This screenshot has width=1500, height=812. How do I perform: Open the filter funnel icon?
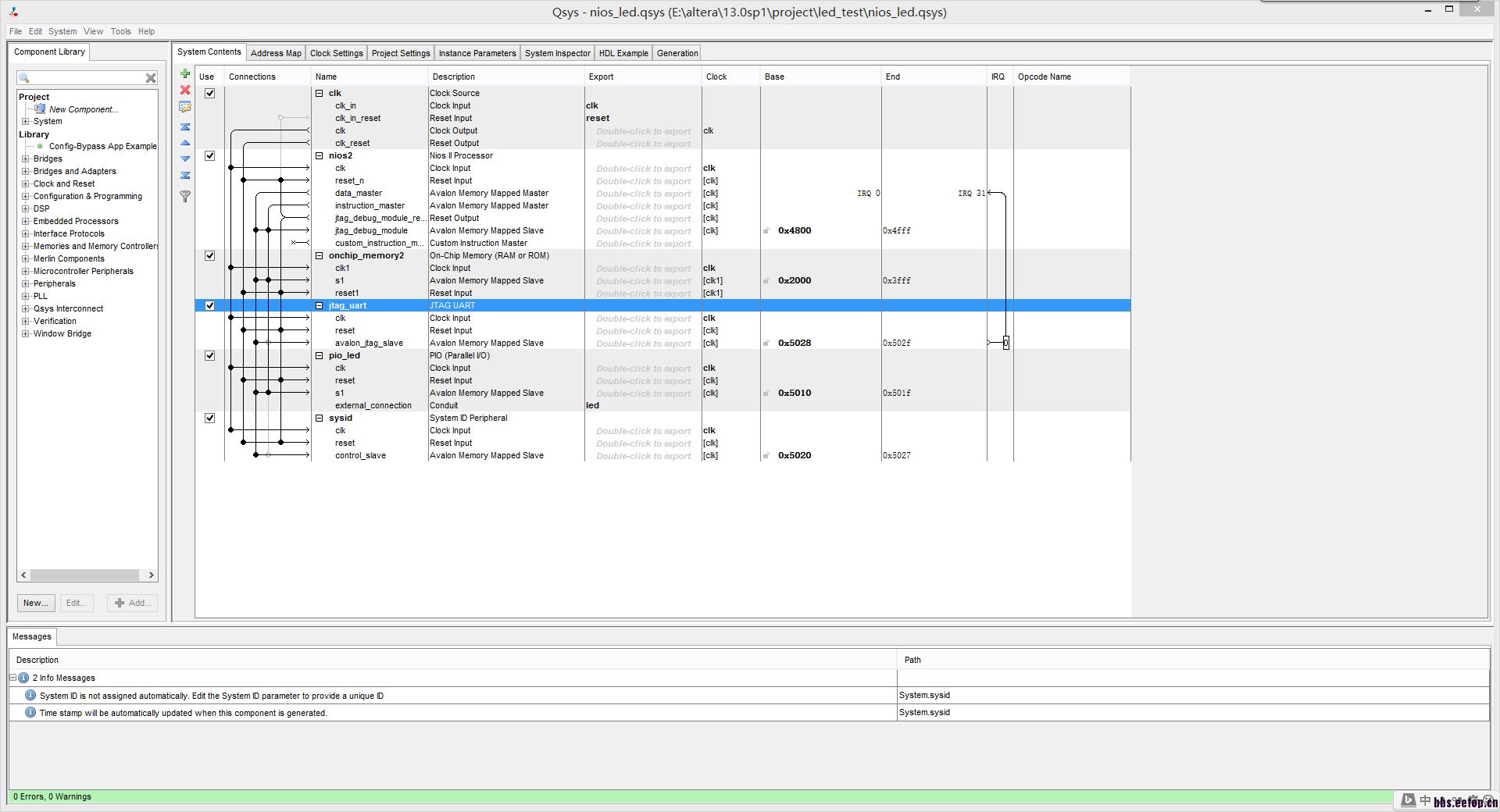(x=185, y=197)
